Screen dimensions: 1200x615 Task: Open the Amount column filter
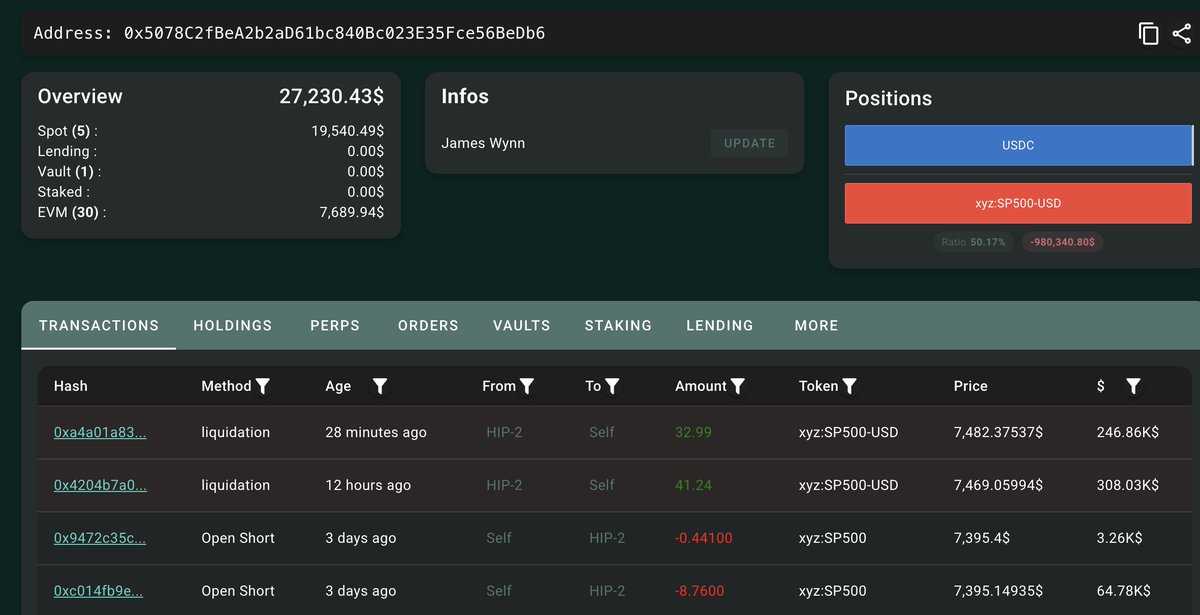[738, 386]
